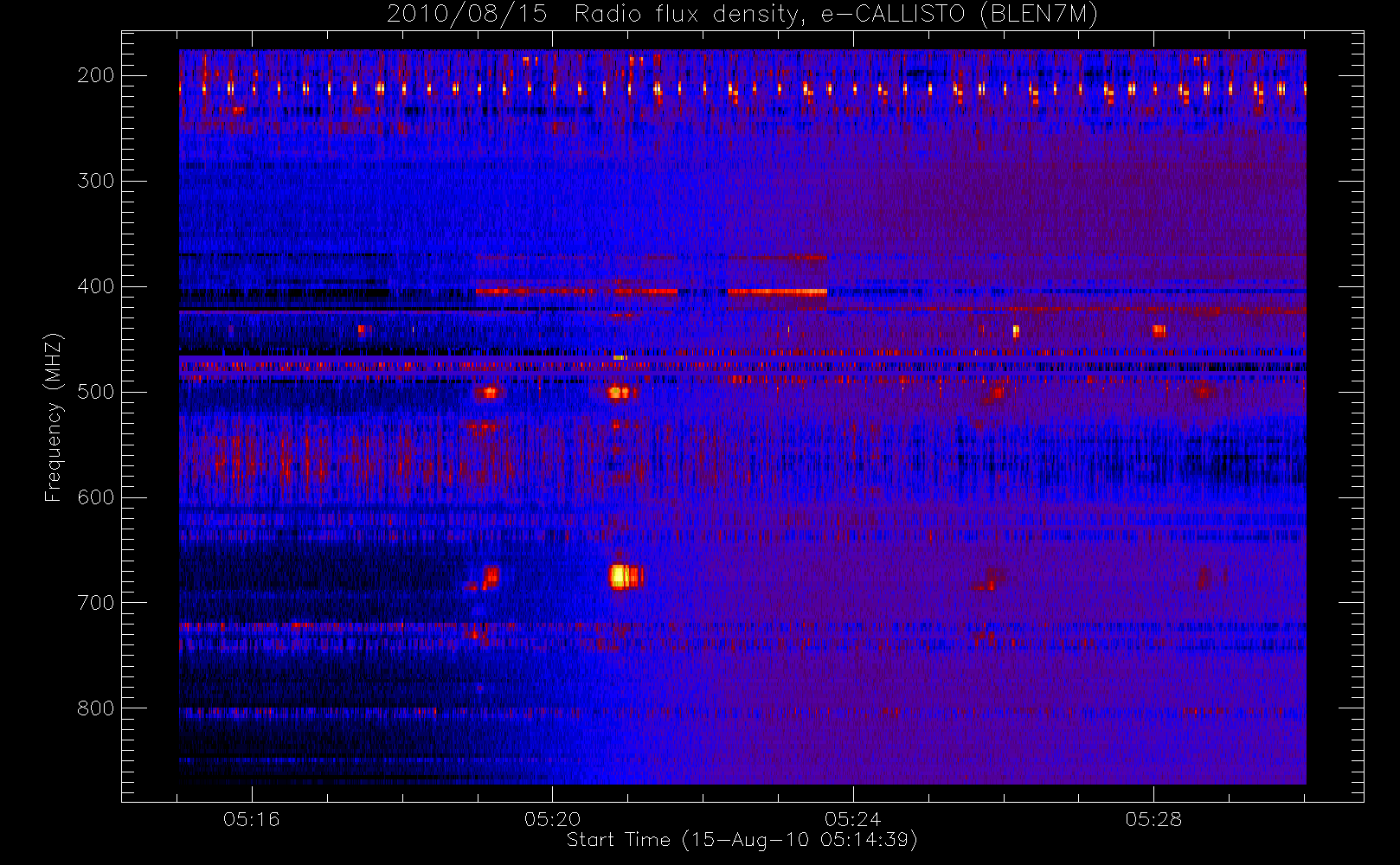Click the '05:16' time axis label

(x=252, y=819)
